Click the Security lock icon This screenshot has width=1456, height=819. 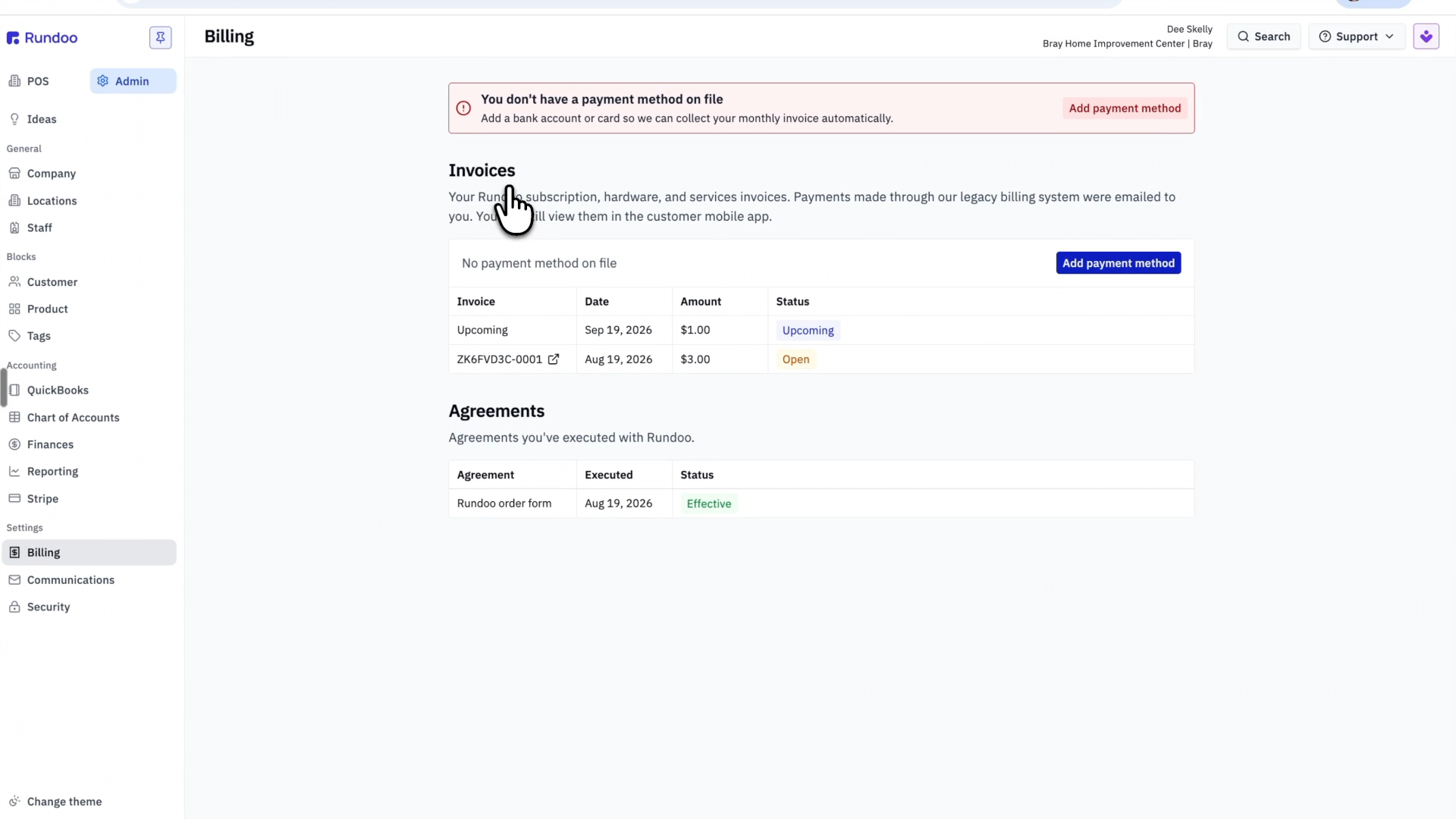tap(14, 607)
